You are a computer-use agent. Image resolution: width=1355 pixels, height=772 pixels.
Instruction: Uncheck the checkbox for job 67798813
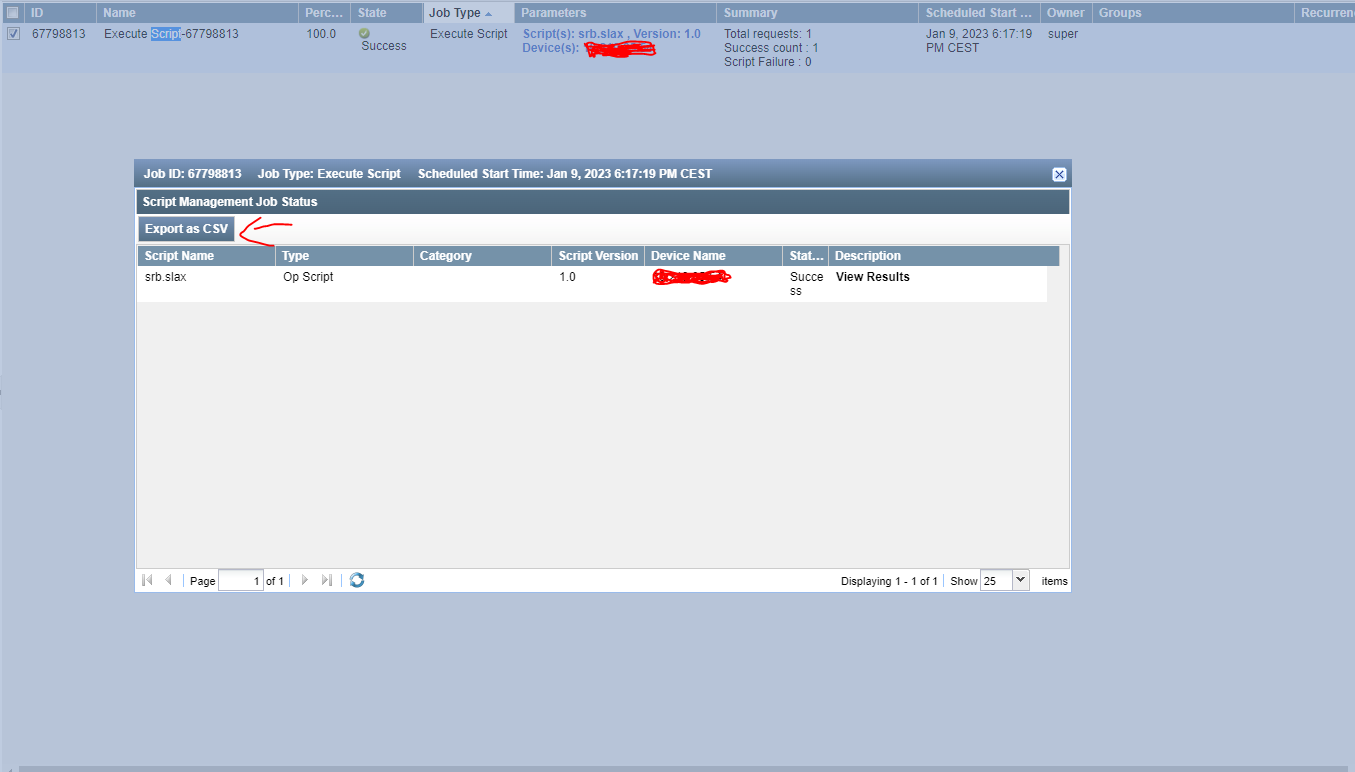pyautogui.click(x=13, y=32)
